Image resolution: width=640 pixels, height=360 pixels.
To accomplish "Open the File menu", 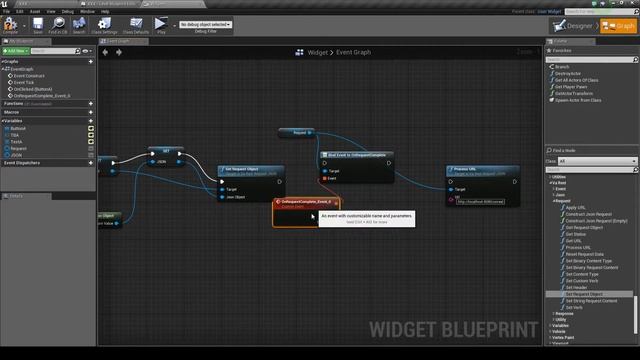I will coord(7,11).
